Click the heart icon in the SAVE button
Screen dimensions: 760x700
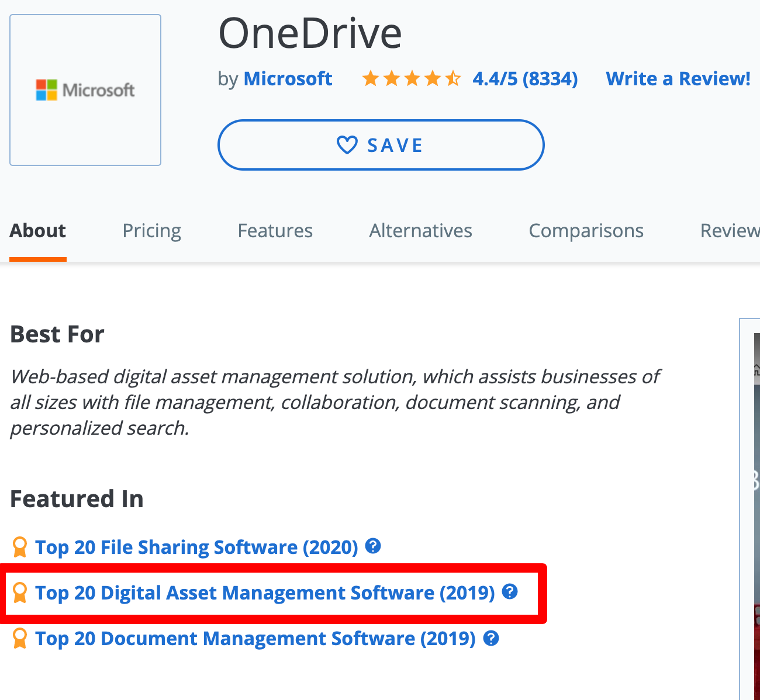tap(347, 145)
